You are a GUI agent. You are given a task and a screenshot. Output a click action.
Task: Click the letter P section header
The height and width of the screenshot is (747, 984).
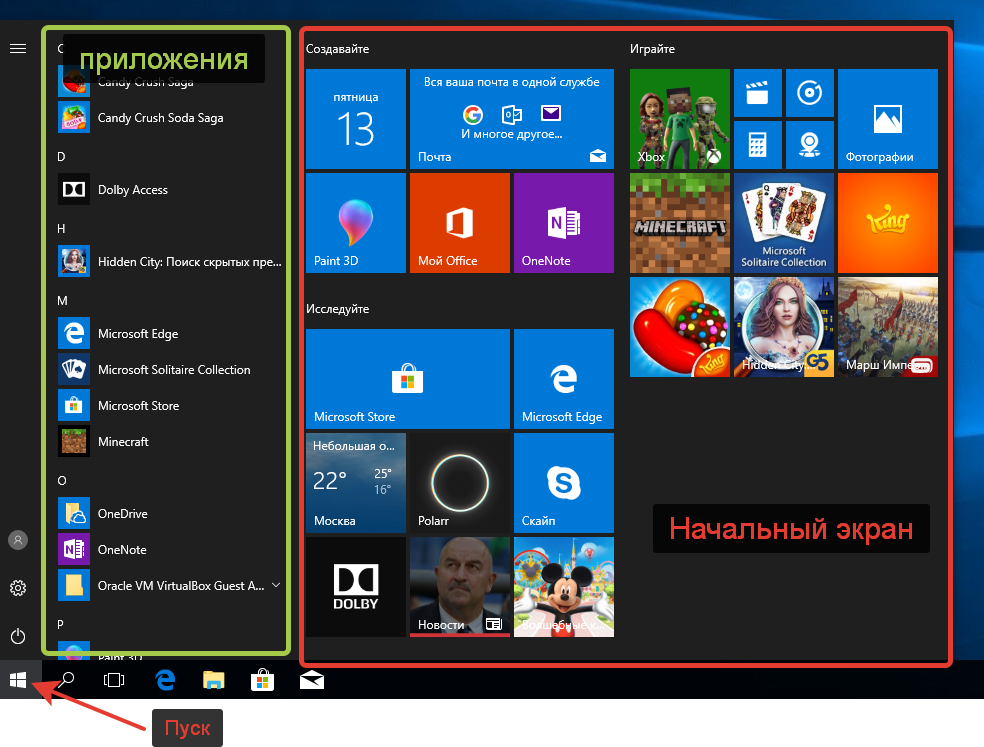point(60,625)
